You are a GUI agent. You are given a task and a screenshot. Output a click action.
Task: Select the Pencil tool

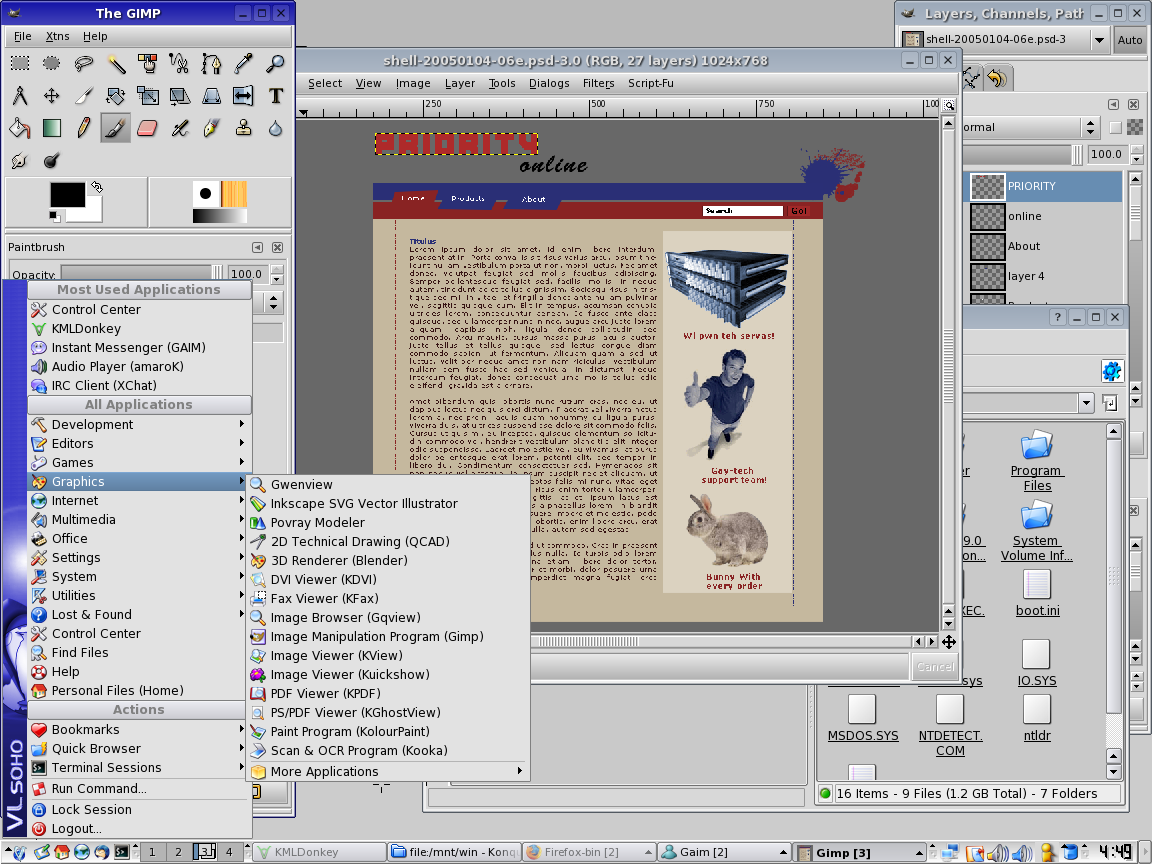[84, 129]
